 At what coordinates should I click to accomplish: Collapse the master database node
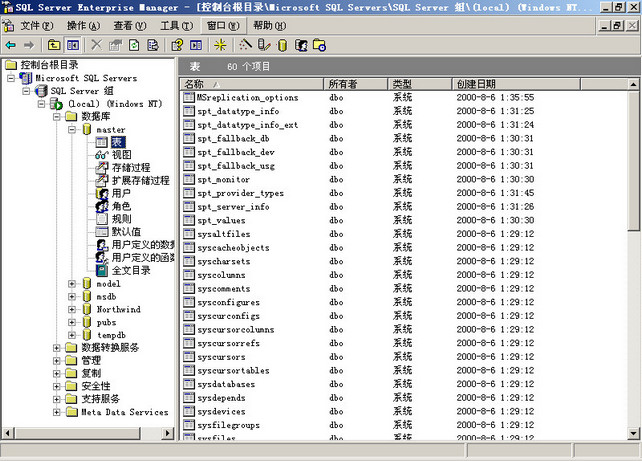coord(72,130)
